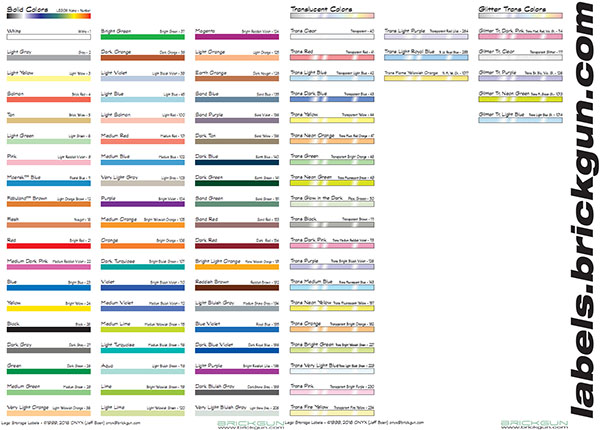Choose the Trans Red color bar
Screen dimensions: 600x430
(332, 58)
